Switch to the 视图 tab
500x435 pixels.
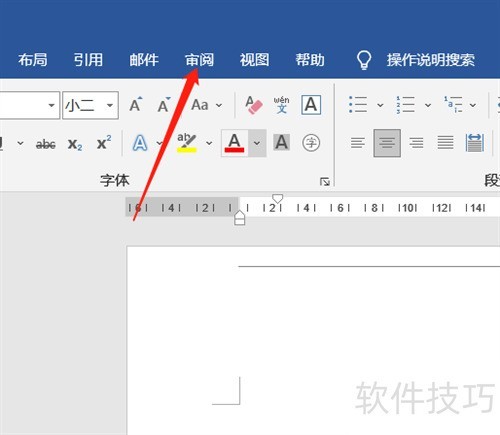(254, 60)
